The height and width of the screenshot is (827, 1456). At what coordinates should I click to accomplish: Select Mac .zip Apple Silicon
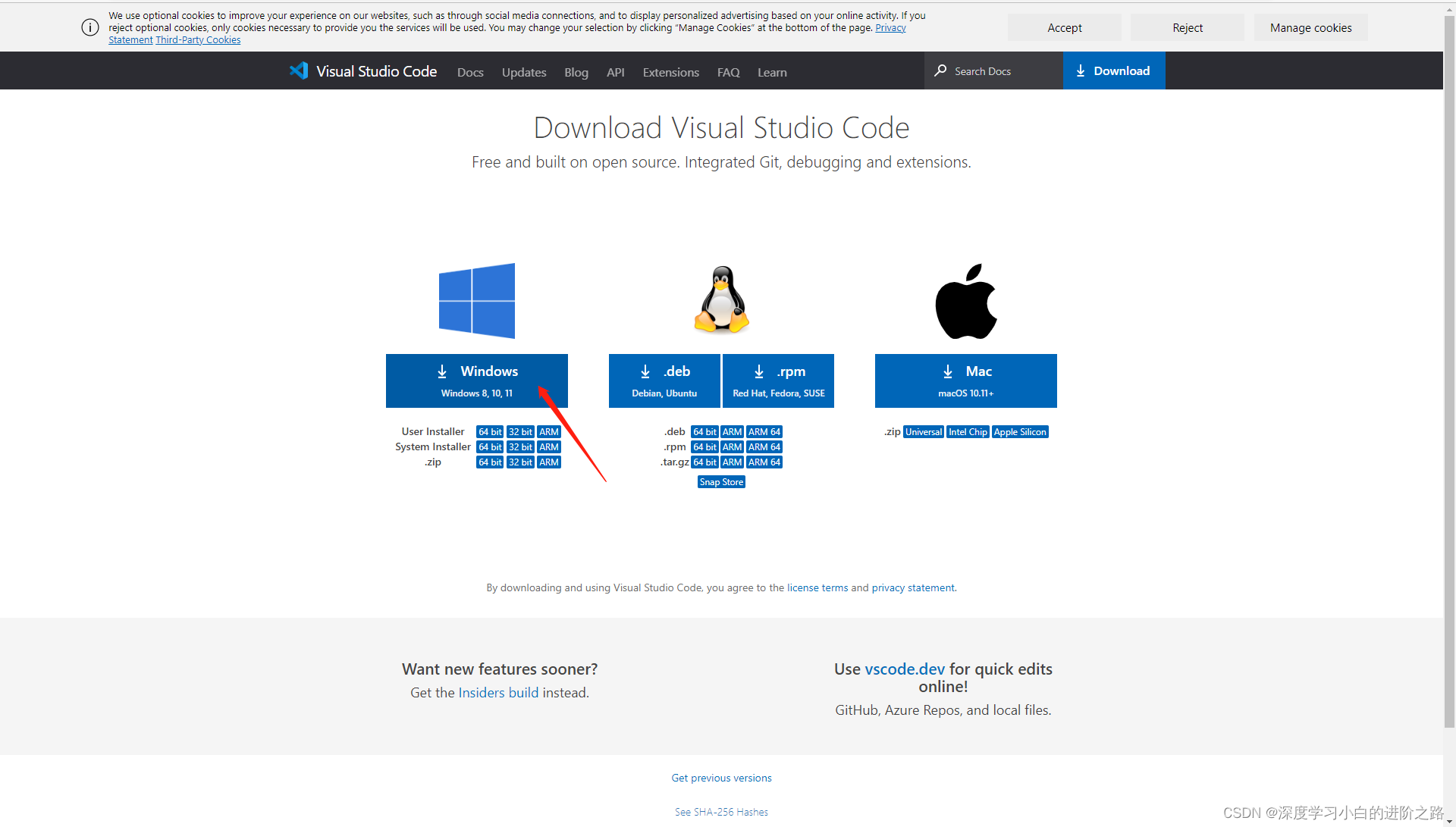click(1020, 432)
